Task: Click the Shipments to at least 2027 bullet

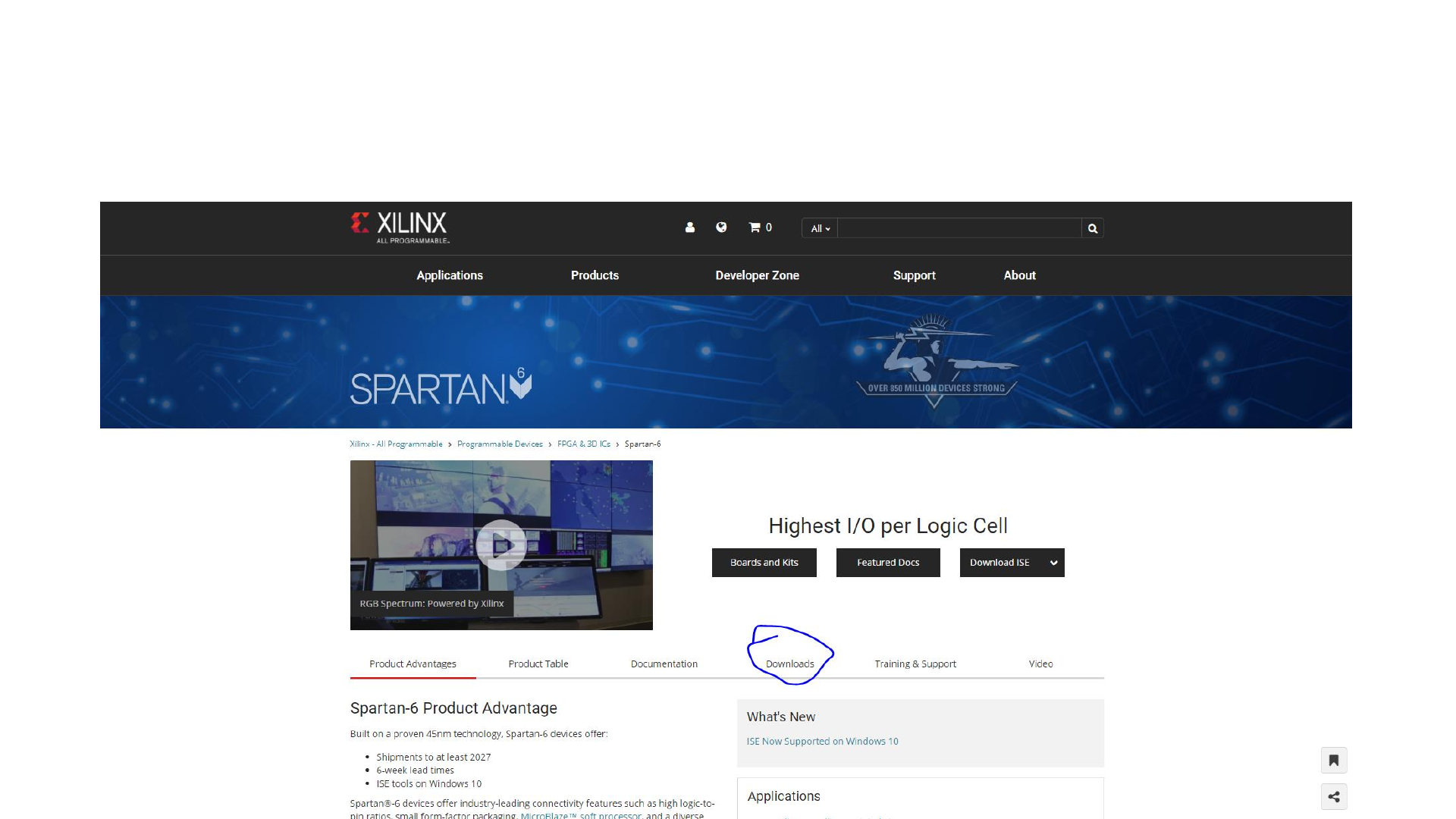Action: click(433, 758)
